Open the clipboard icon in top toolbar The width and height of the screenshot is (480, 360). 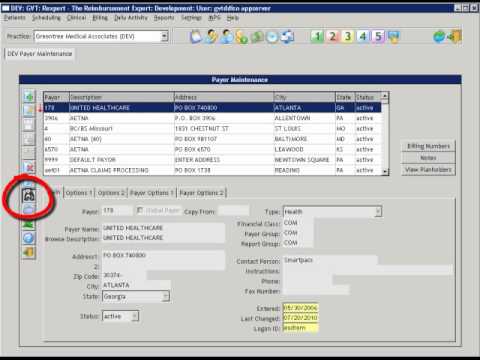(x=196, y=36)
